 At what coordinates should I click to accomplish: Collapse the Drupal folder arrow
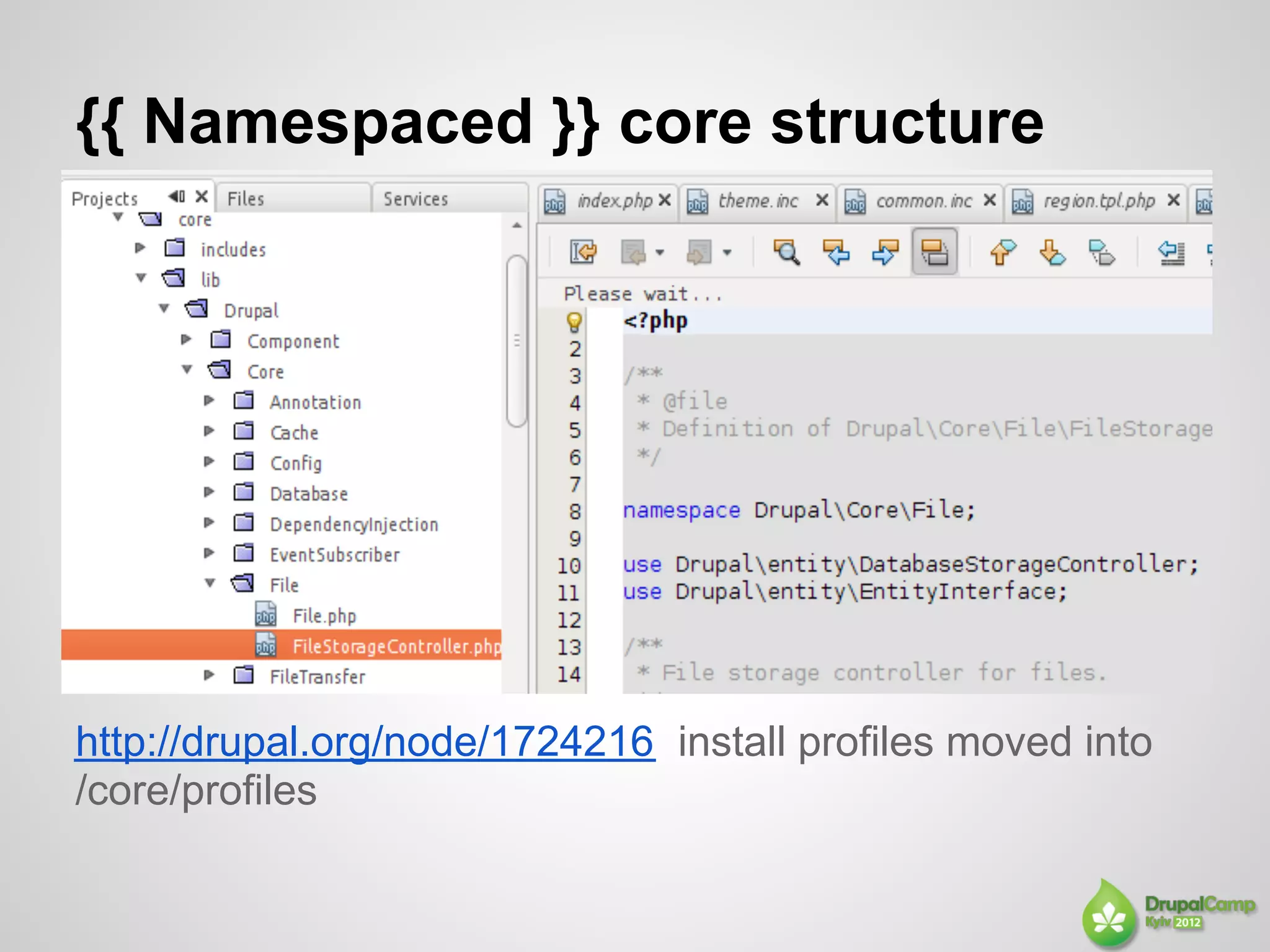pyautogui.click(x=164, y=308)
